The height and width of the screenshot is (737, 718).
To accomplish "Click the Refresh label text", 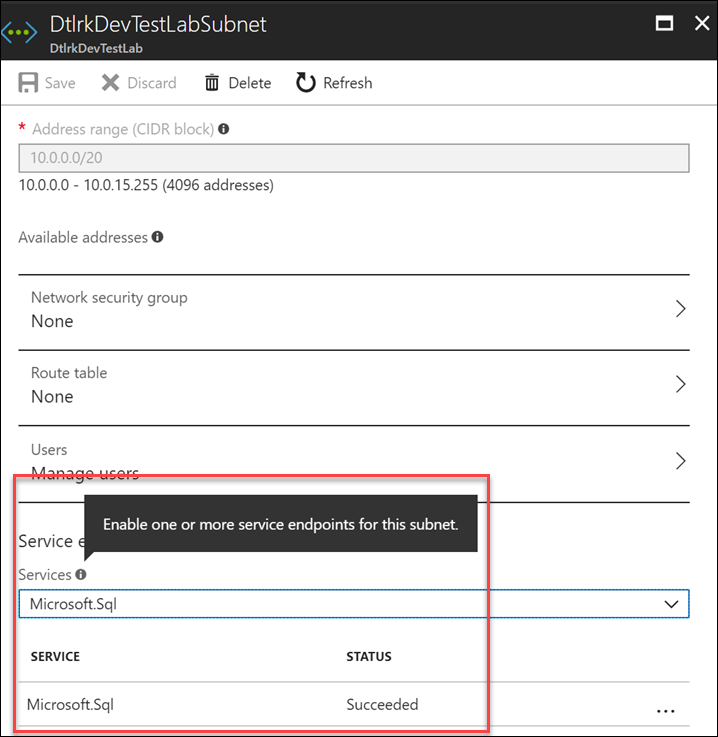I will (x=348, y=83).
